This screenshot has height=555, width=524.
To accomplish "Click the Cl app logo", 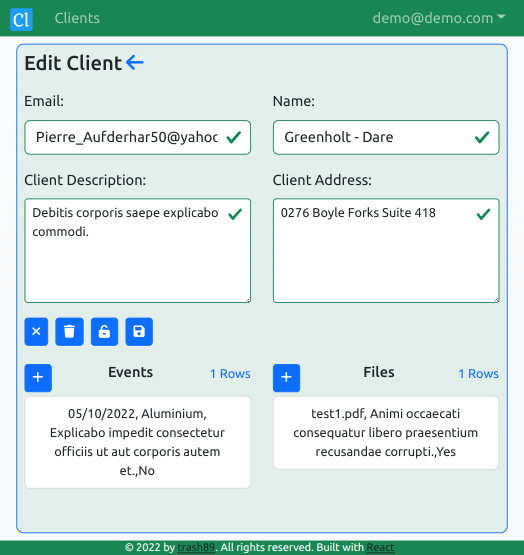I will (21, 19).
